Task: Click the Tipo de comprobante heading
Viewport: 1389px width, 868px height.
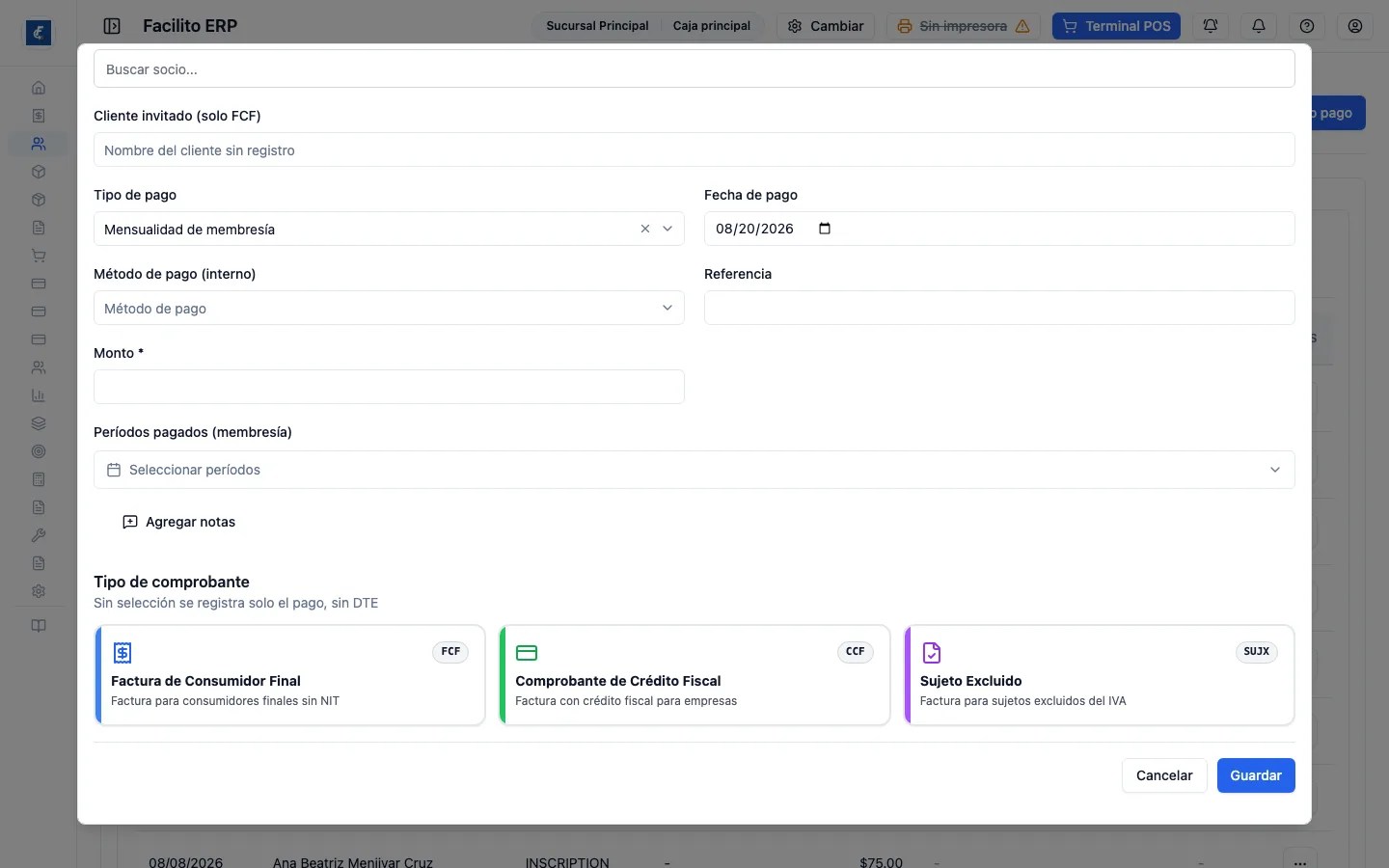Action: (x=172, y=582)
